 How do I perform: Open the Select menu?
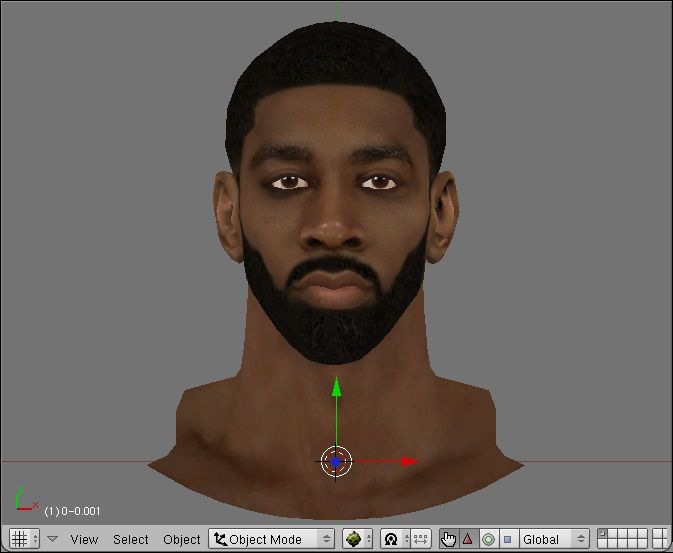tap(130, 539)
